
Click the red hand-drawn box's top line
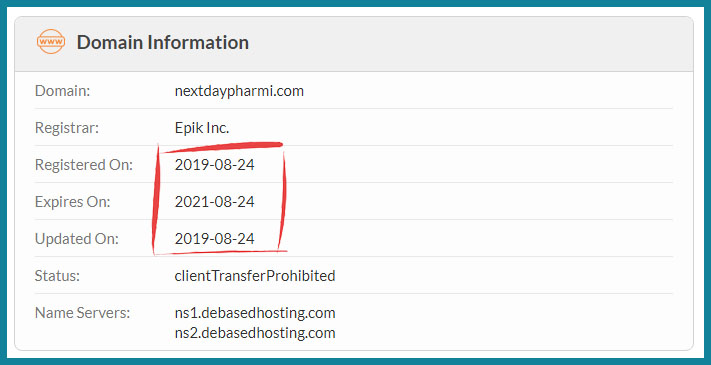click(222, 147)
